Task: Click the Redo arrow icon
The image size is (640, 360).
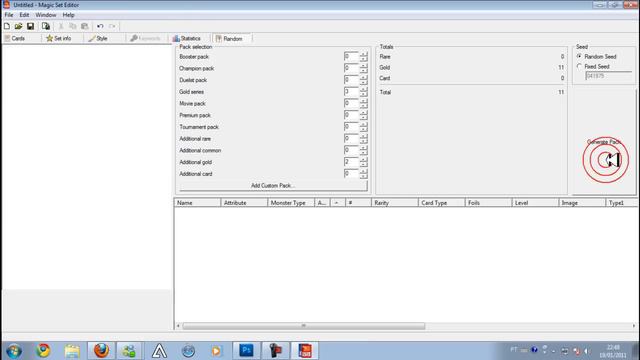Action: pos(112,26)
